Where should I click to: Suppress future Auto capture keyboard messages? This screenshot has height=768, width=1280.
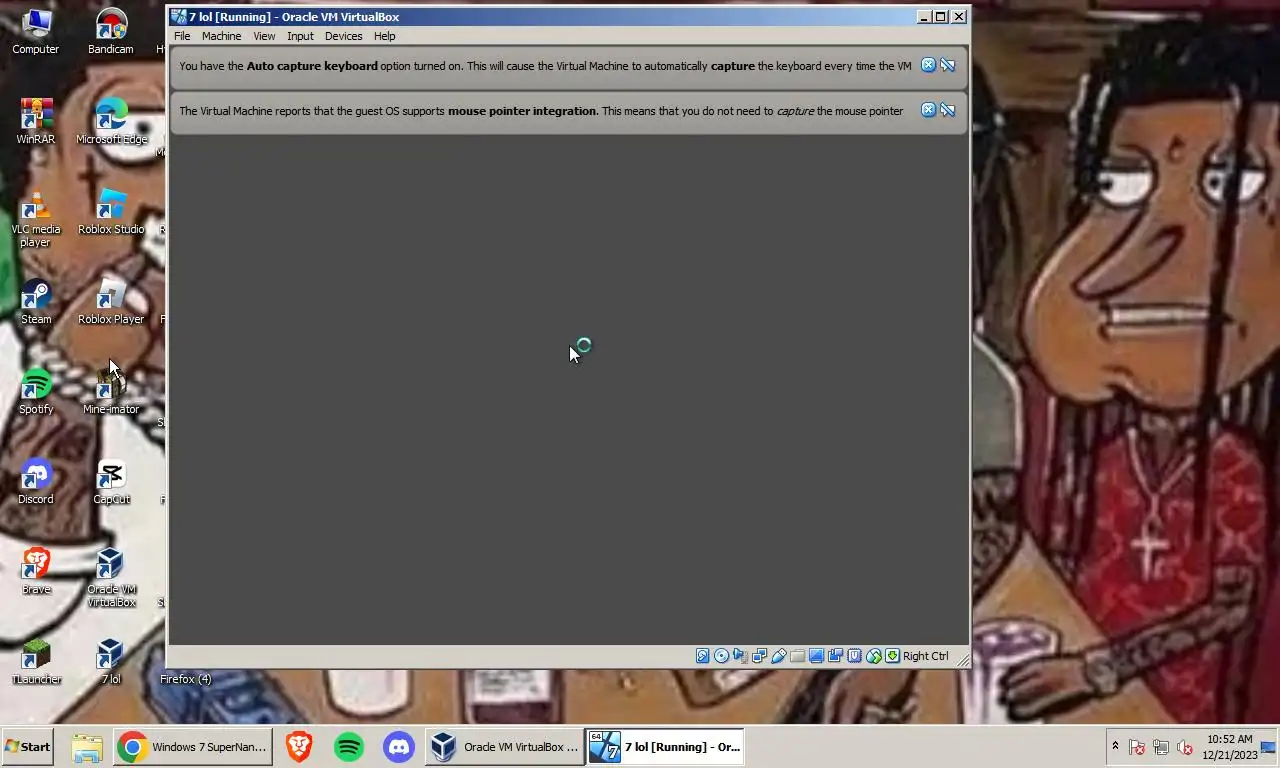[x=947, y=65]
